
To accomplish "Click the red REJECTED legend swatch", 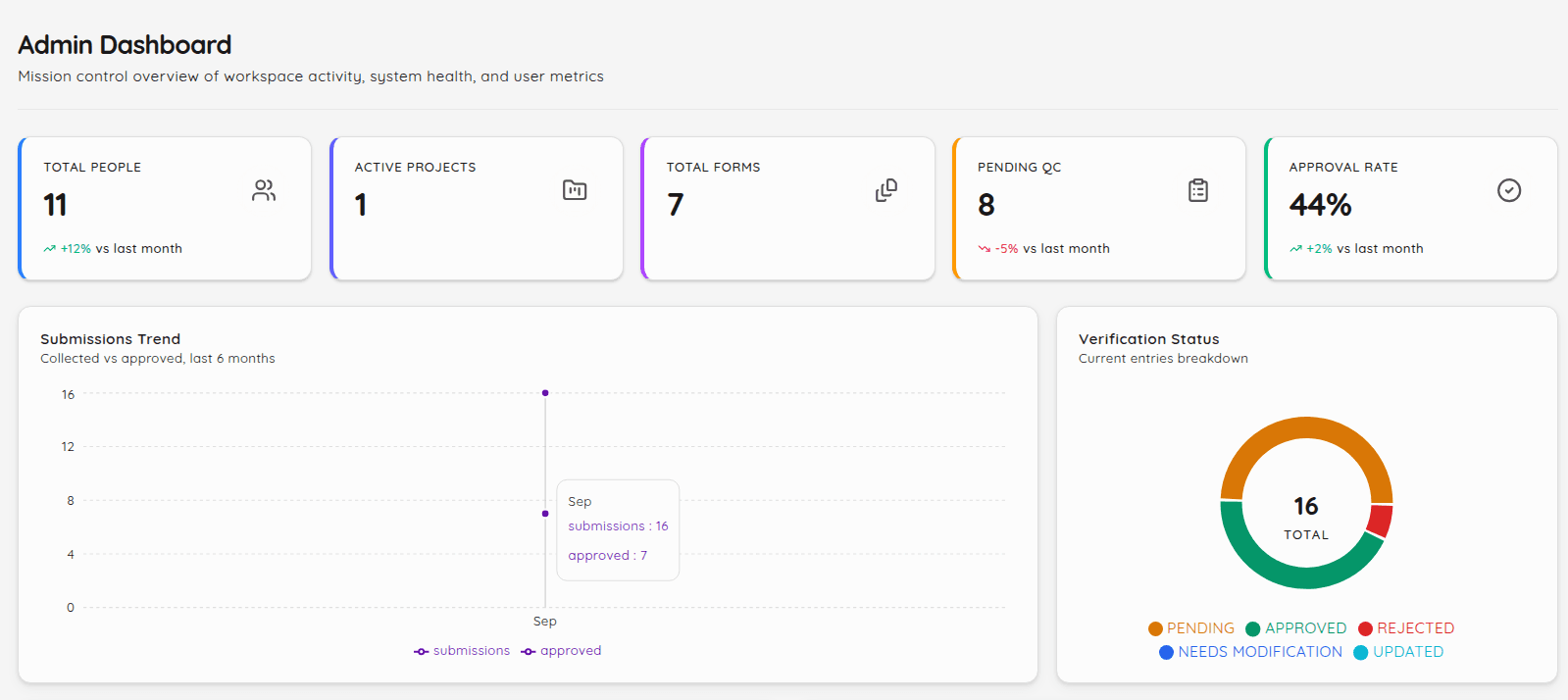I will [1365, 628].
